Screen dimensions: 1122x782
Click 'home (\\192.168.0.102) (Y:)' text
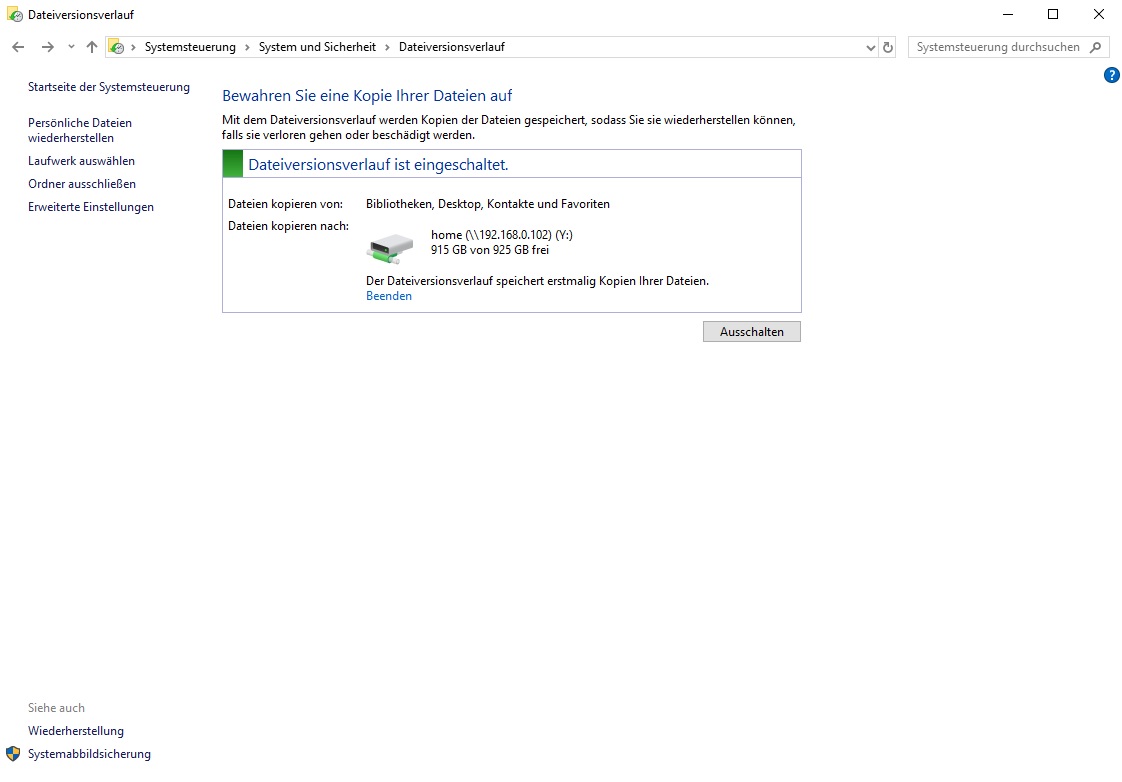tap(502, 235)
